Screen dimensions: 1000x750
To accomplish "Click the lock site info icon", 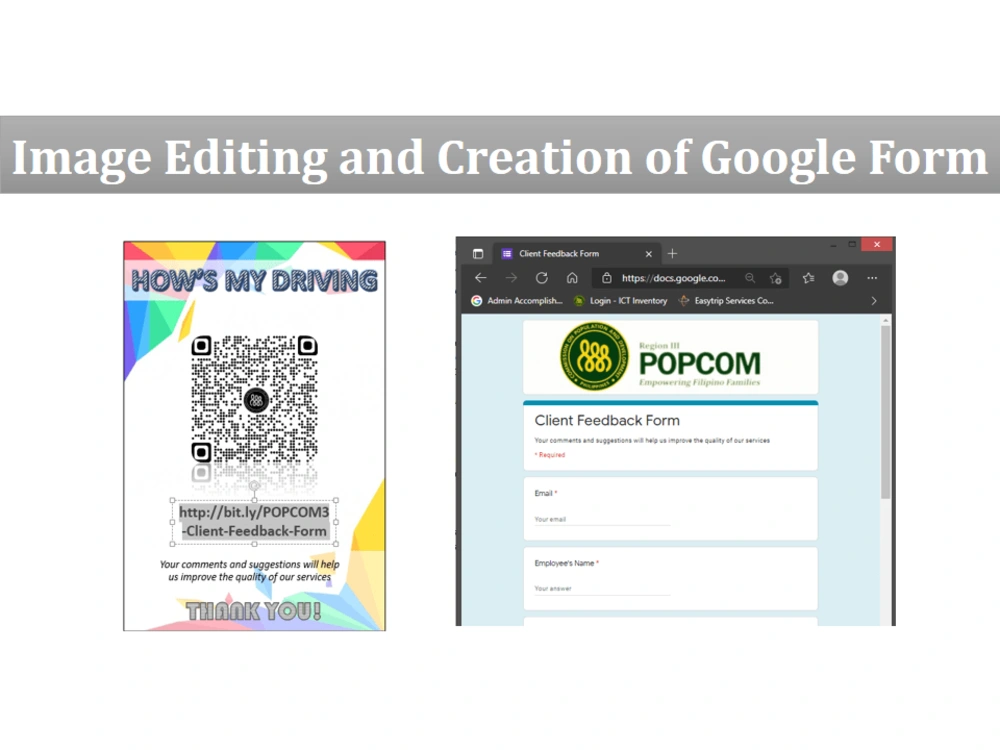I will coord(607,278).
